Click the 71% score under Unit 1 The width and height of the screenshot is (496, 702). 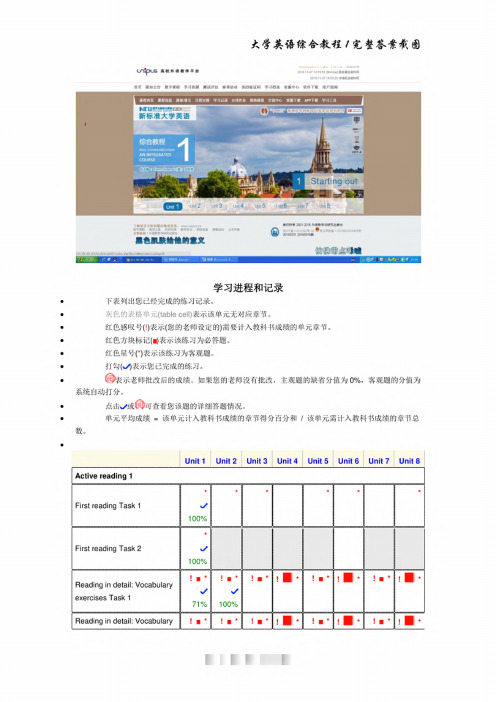coord(200,604)
